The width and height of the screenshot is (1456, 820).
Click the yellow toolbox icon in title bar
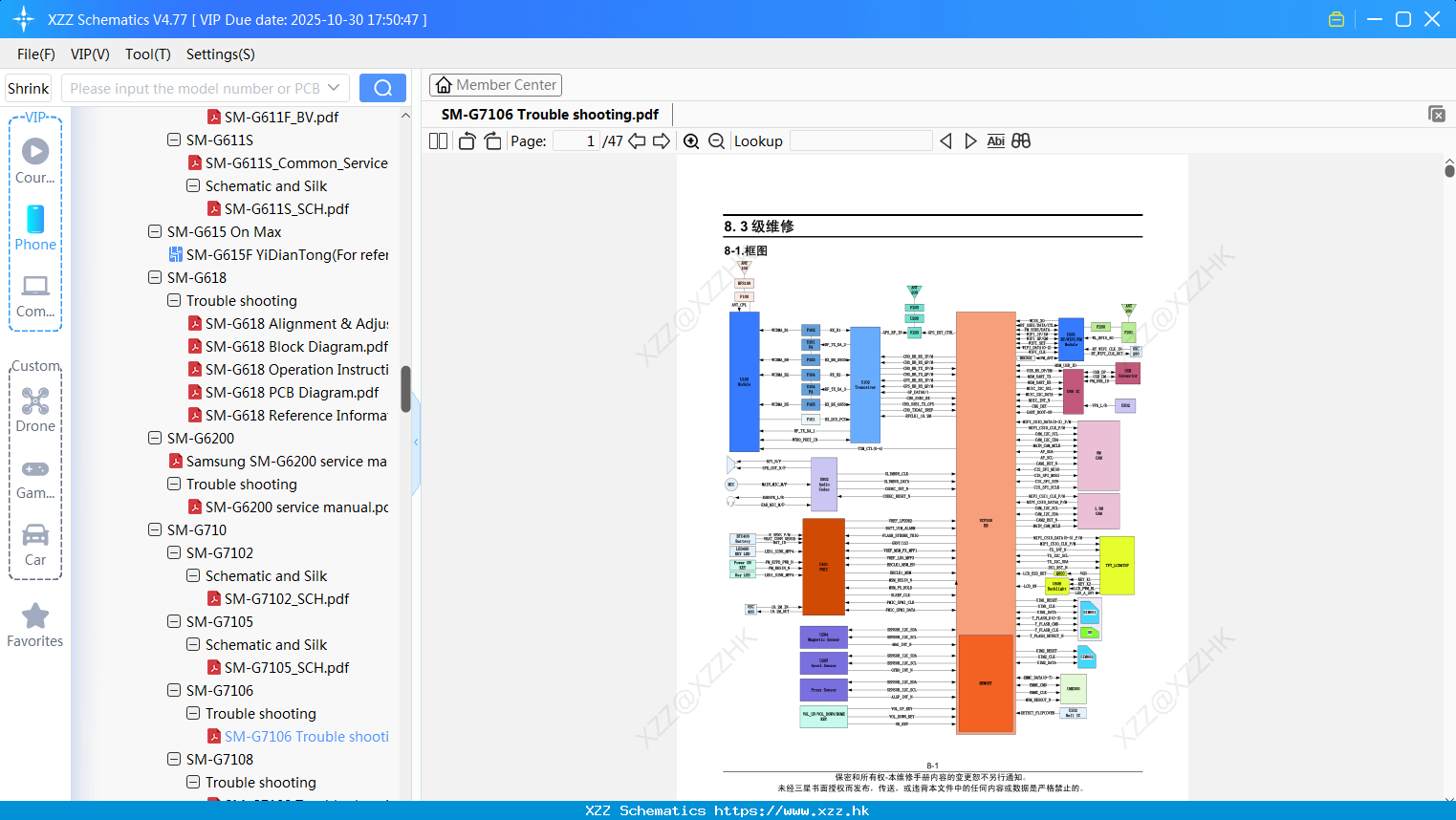tap(1336, 19)
